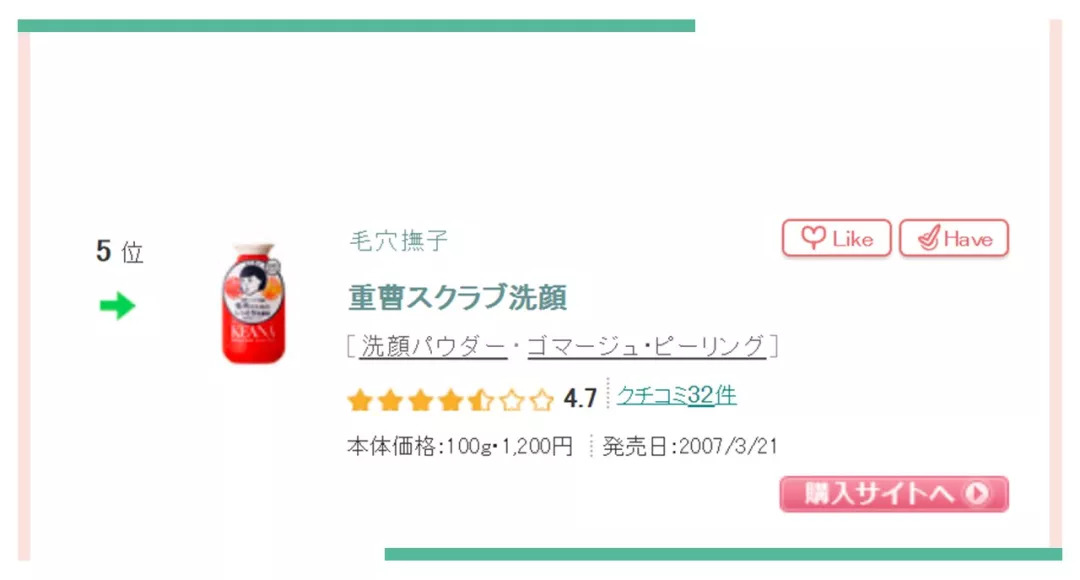Add product to Have list
The height and width of the screenshot is (580, 1080).
[954, 238]
